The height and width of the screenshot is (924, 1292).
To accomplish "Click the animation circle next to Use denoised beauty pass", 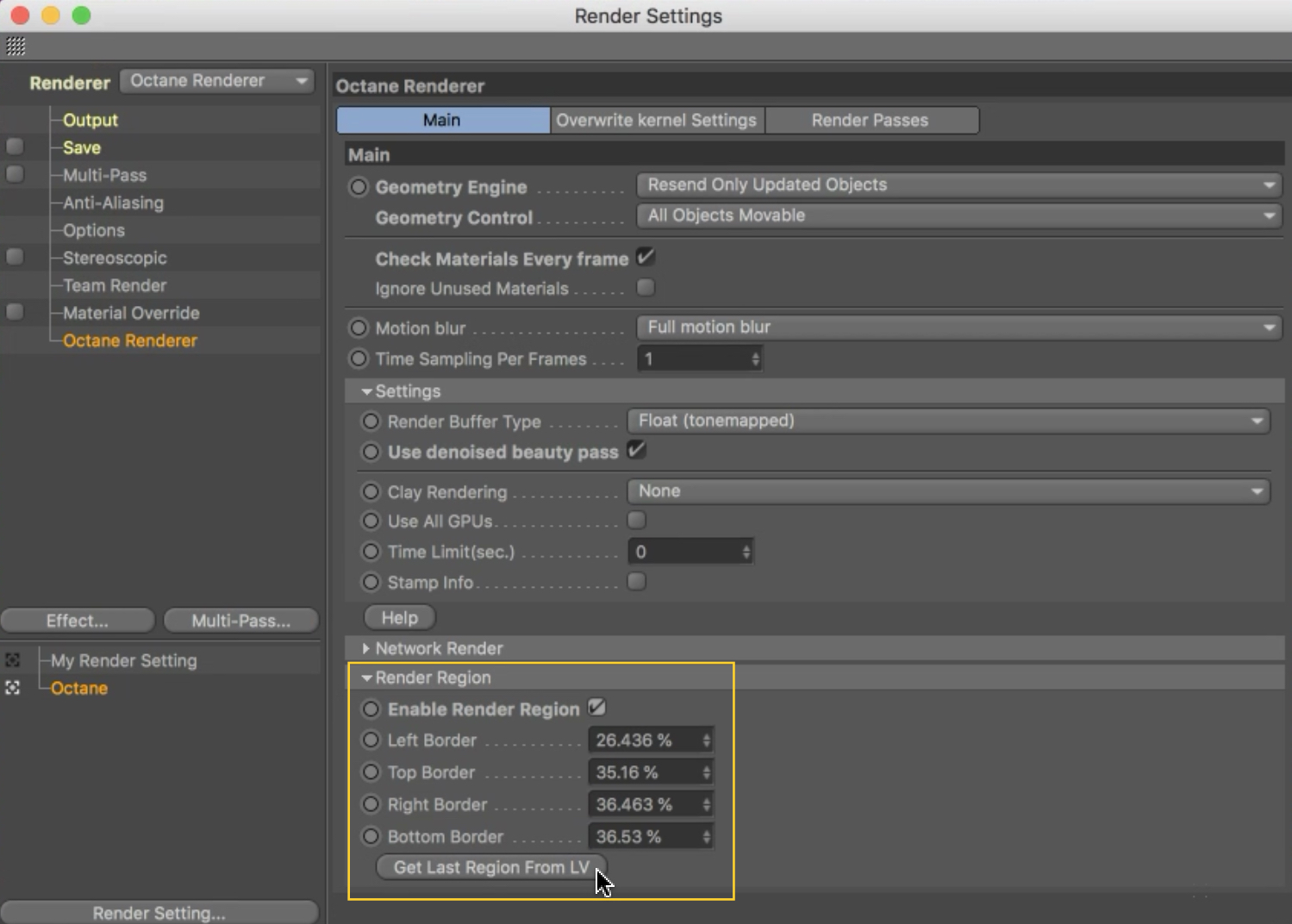I will (371, 452).
